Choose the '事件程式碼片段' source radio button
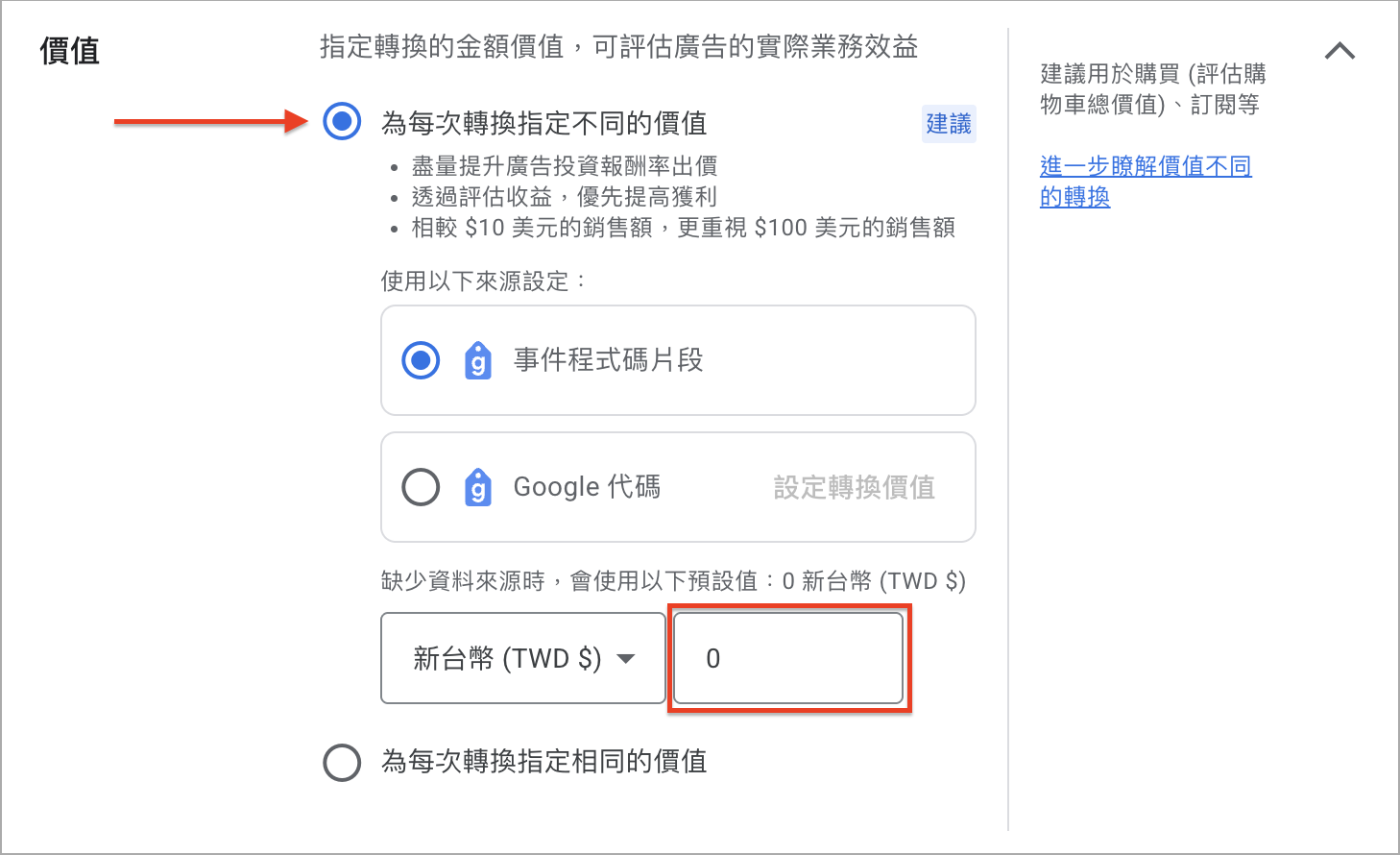This screenshot has width=1400, height=855. (x=421, y=360)
